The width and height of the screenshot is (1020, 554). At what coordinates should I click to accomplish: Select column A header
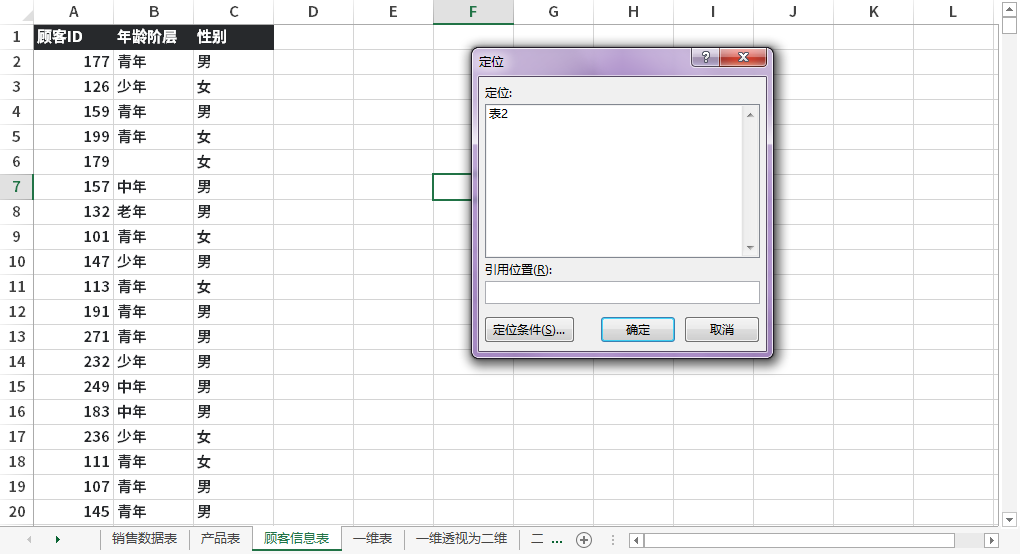74,12
